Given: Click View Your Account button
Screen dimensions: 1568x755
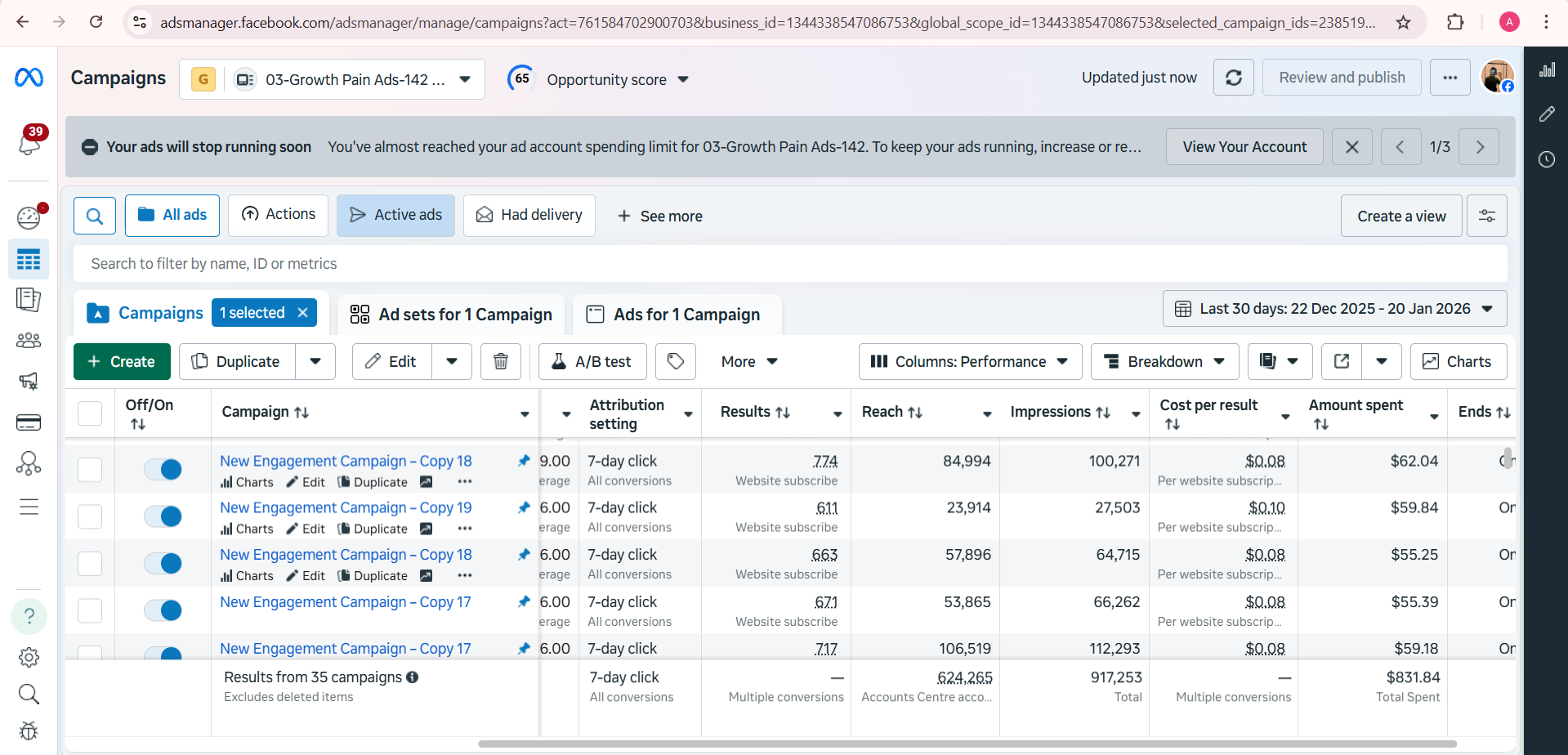Looking at the screenshot, I should click(x=1244, y=147).
